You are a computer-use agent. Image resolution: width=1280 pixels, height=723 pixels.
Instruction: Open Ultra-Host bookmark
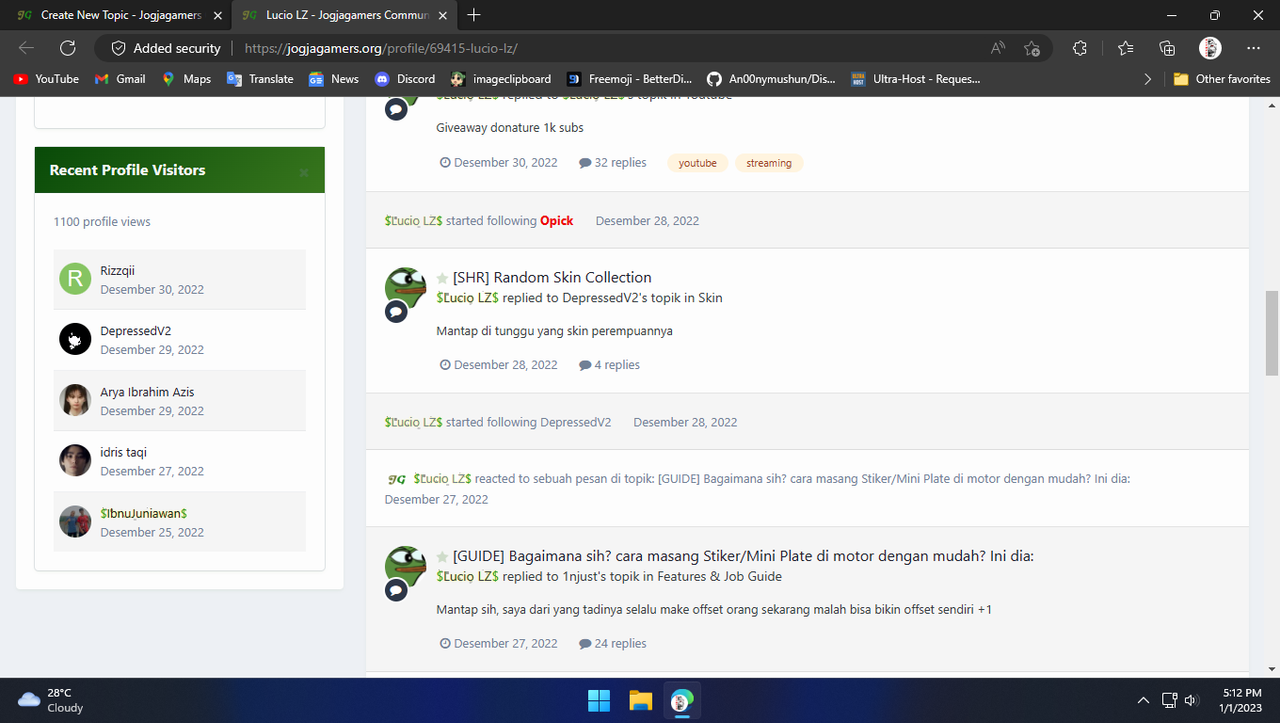click(915, 79)
